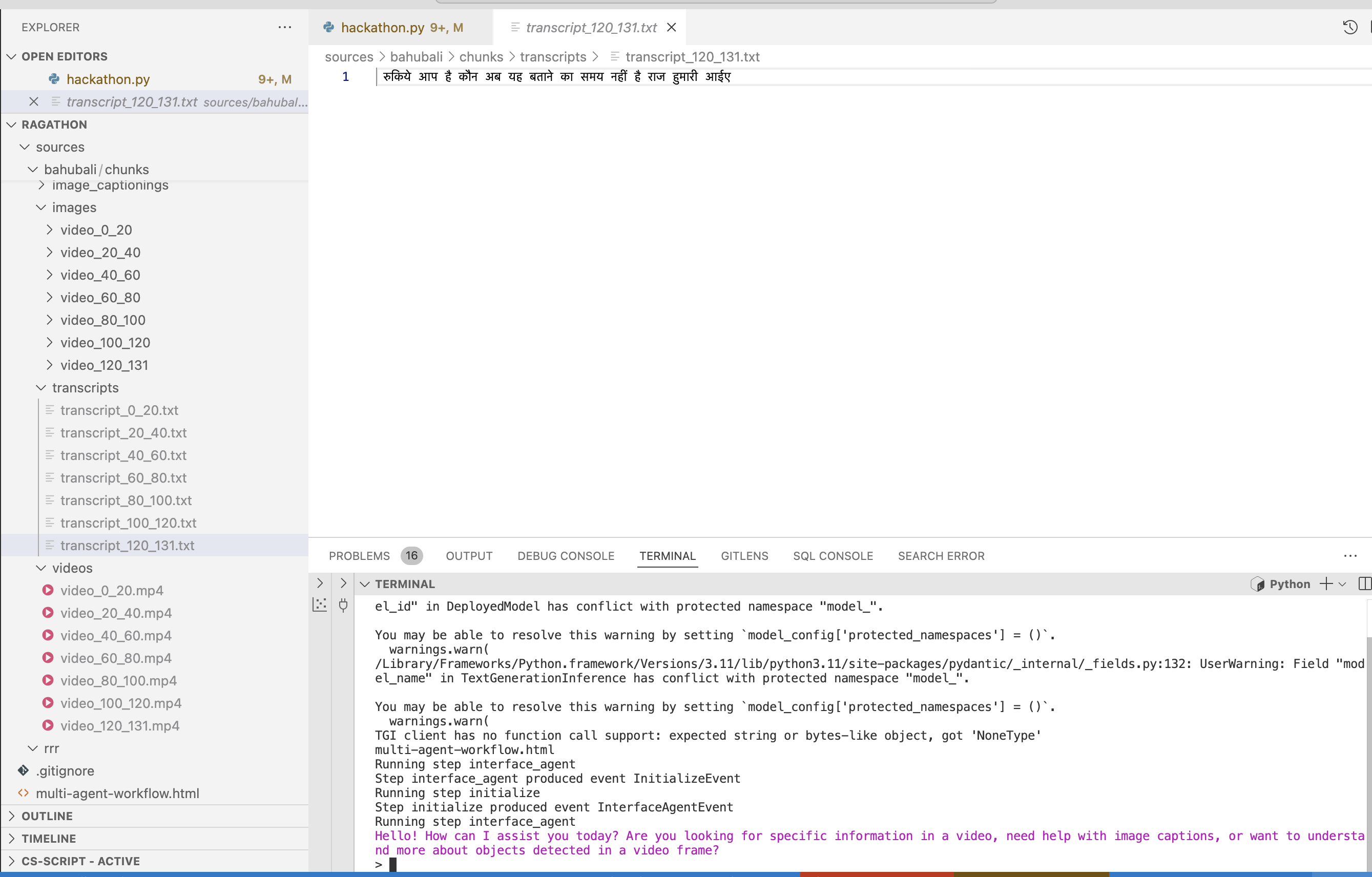This screenshot has height=877, width=1372.
Task: Open the new terminal launch profile dropdown arrow
Action: [x=1342, y=584]
